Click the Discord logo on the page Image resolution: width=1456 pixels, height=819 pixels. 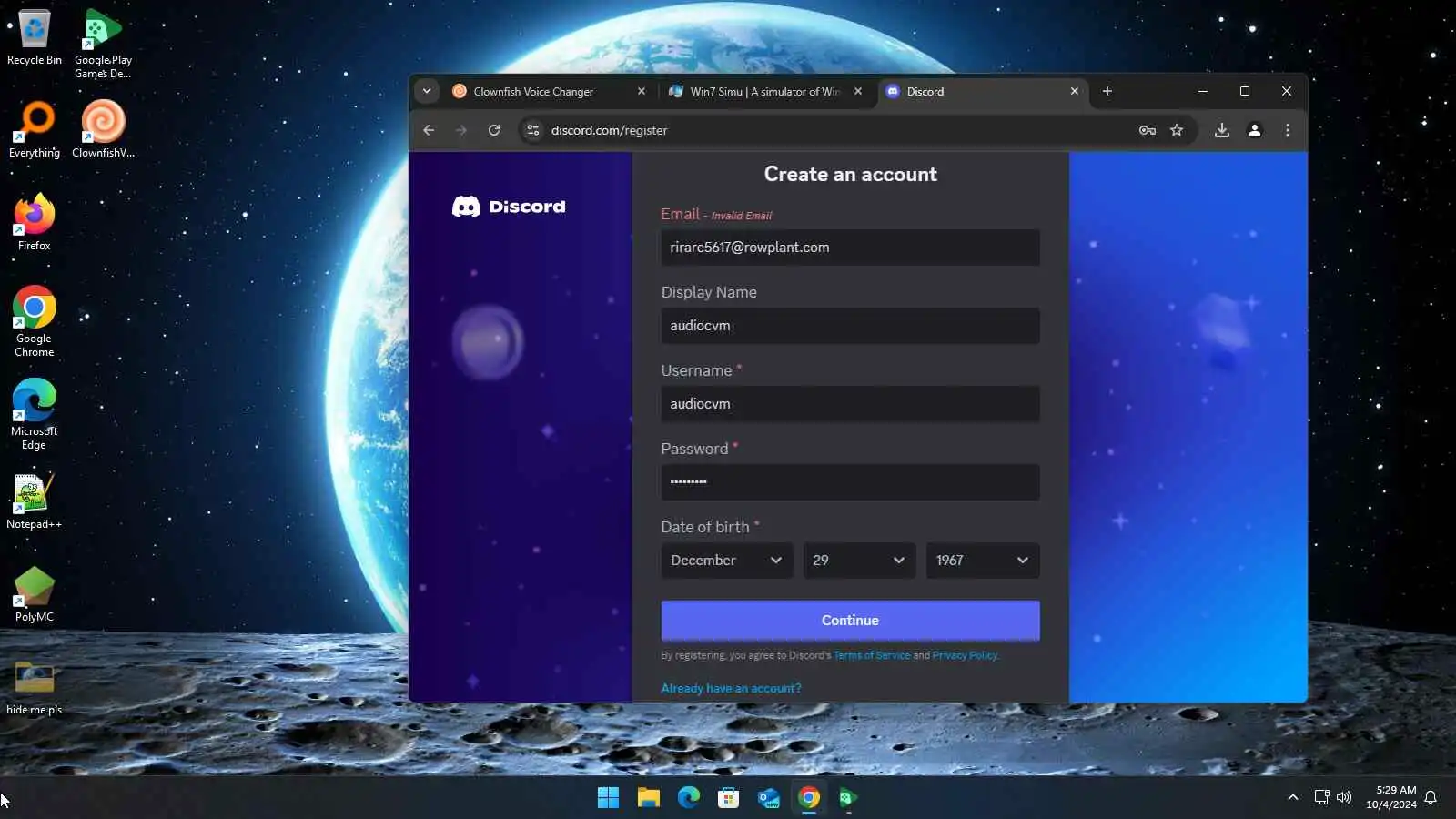(x=509, y=207)
